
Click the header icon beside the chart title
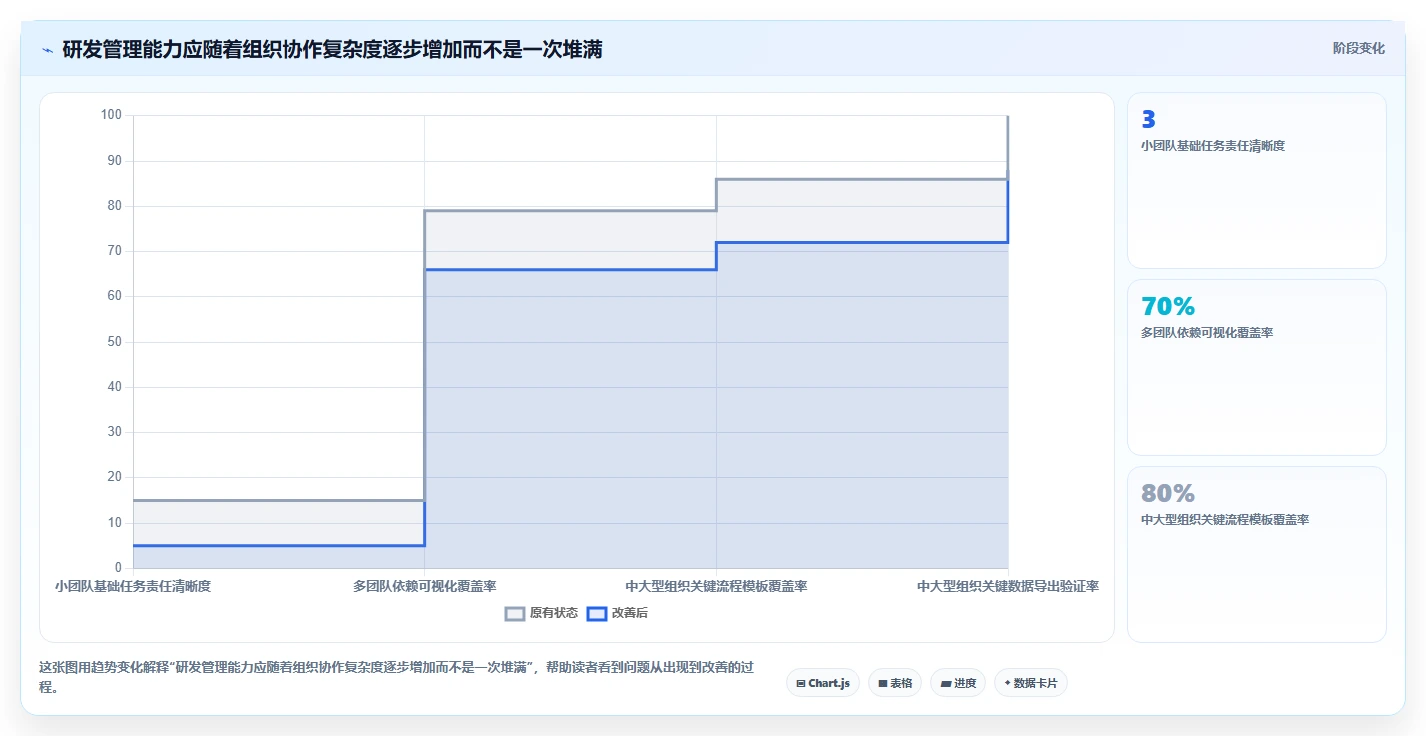48,49
